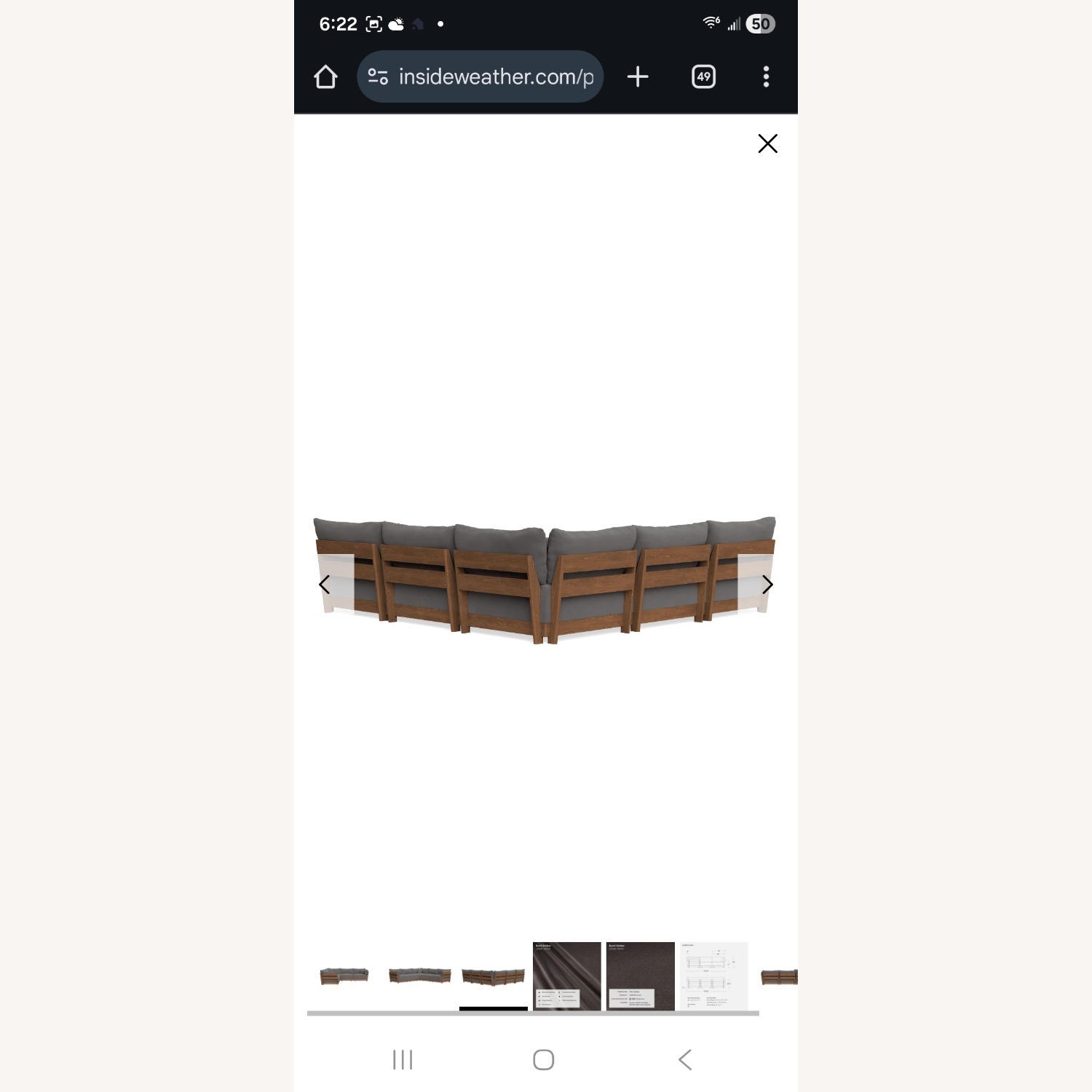Select the second front-view sofa thumbnail

(420, 976)
